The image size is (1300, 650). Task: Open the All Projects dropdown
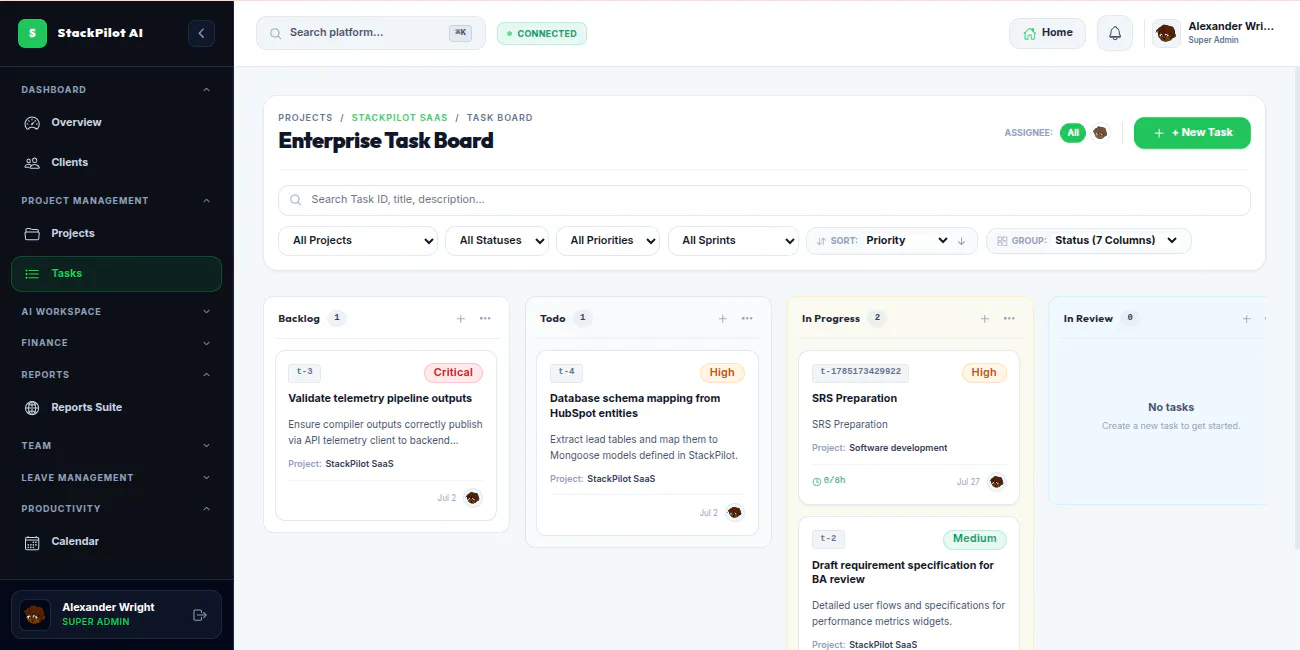pos(358,241)
